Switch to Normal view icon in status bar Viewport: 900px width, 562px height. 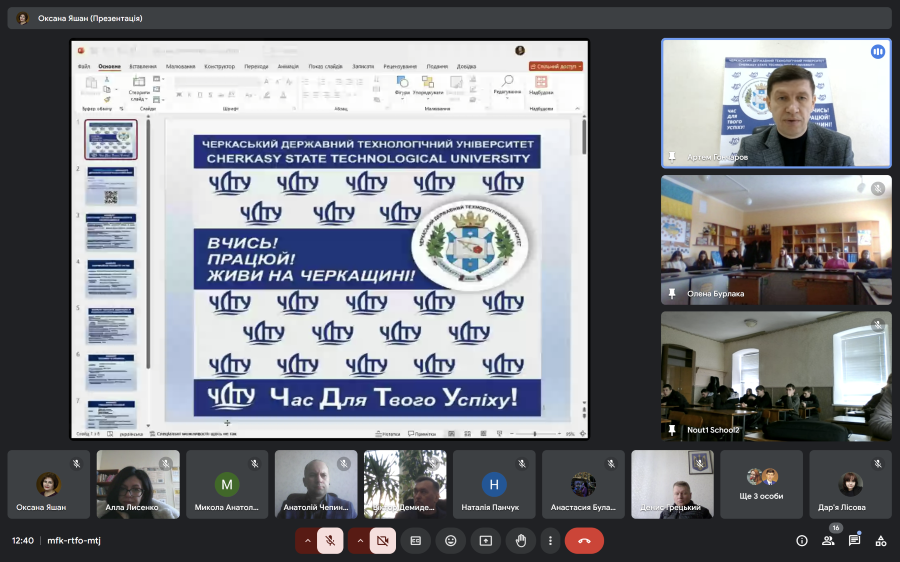point(451,434)
